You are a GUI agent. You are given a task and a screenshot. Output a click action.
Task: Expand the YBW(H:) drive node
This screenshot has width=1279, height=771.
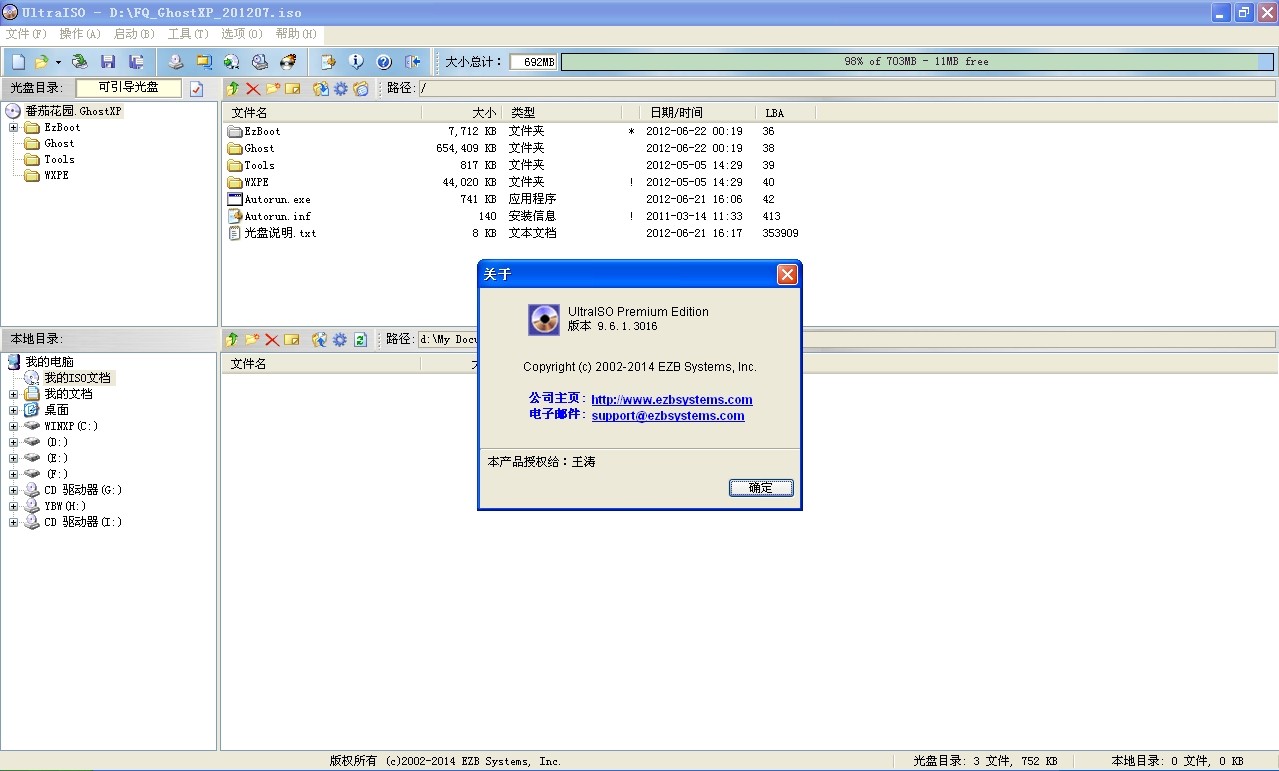(13, 506)
